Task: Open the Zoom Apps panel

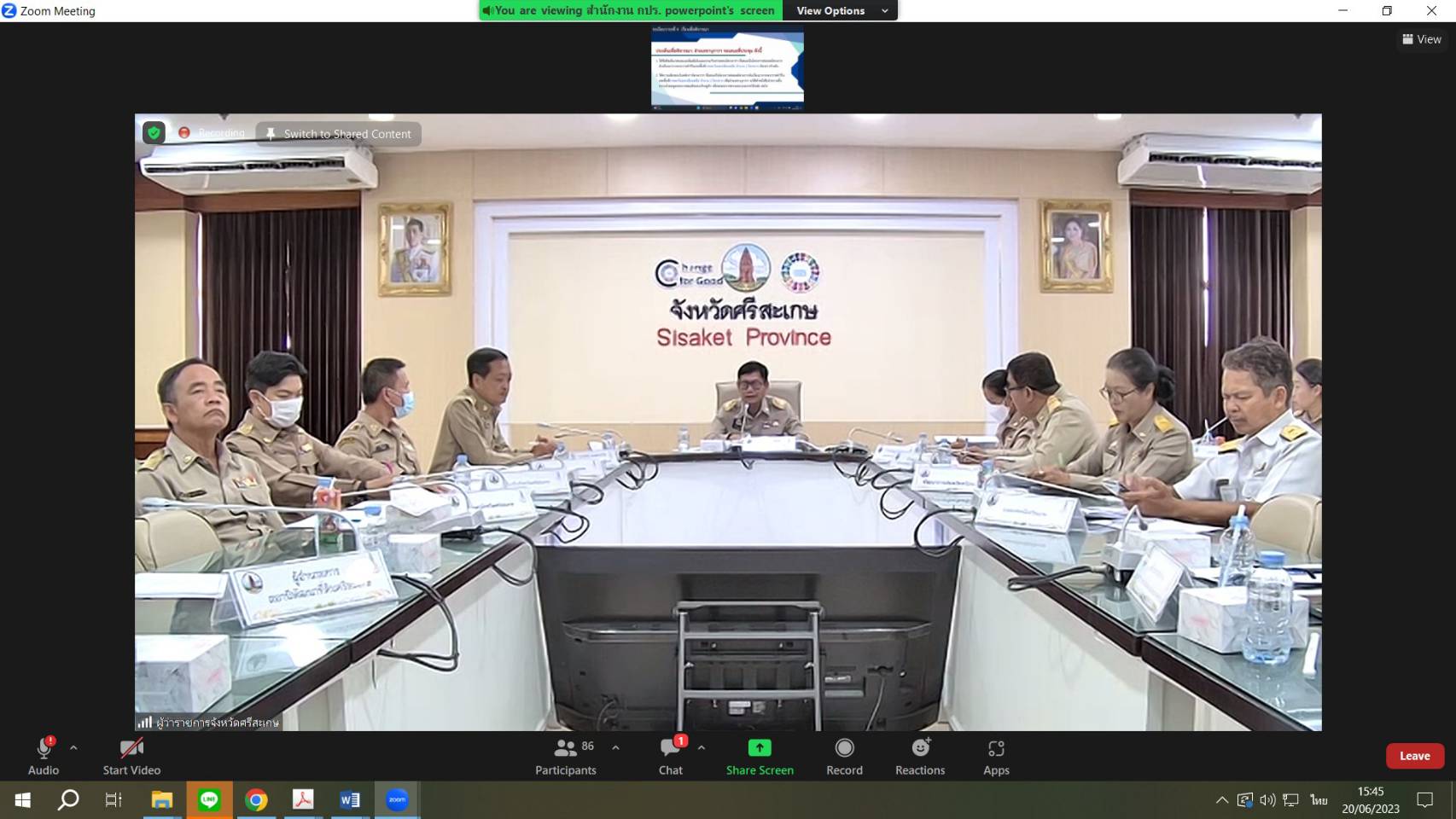Action: click(996, 756)
